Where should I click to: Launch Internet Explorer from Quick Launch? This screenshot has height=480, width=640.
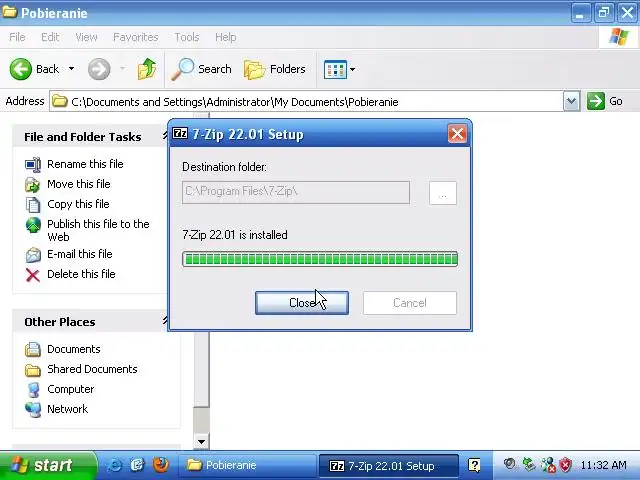(x=114, y=465)
